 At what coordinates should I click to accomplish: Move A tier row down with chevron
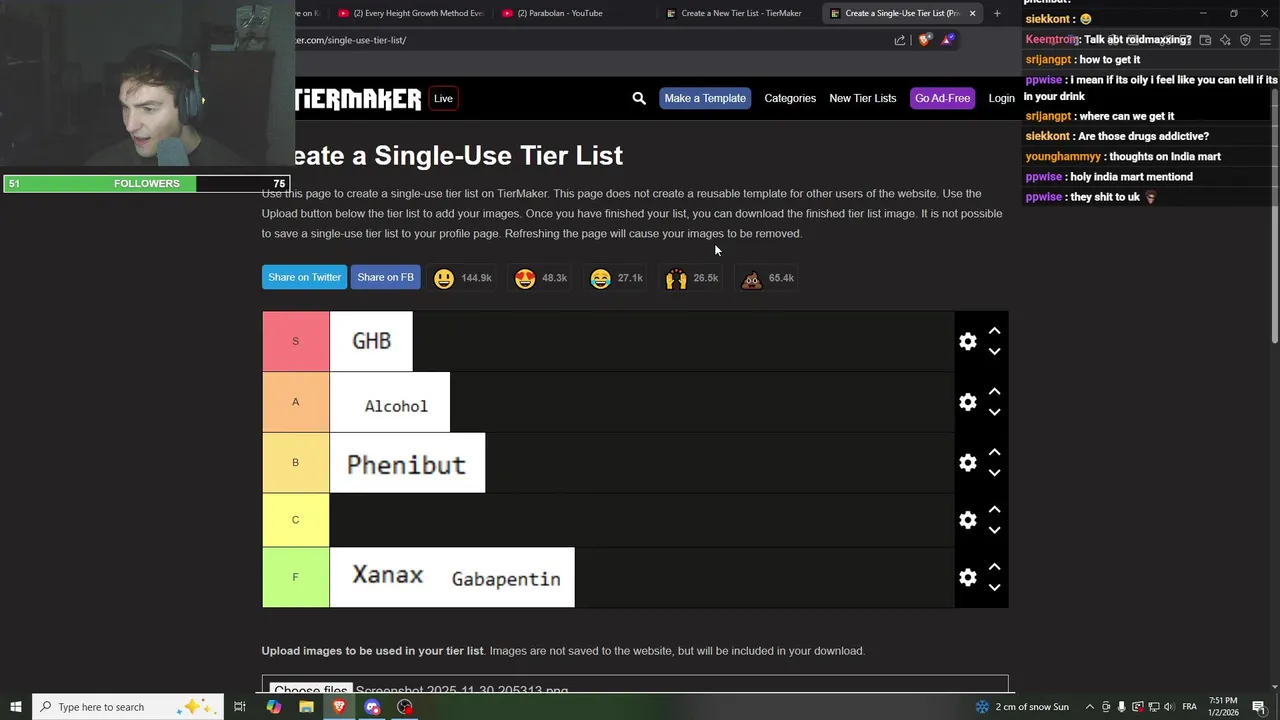pyautogui.click(x=994, y=412)
